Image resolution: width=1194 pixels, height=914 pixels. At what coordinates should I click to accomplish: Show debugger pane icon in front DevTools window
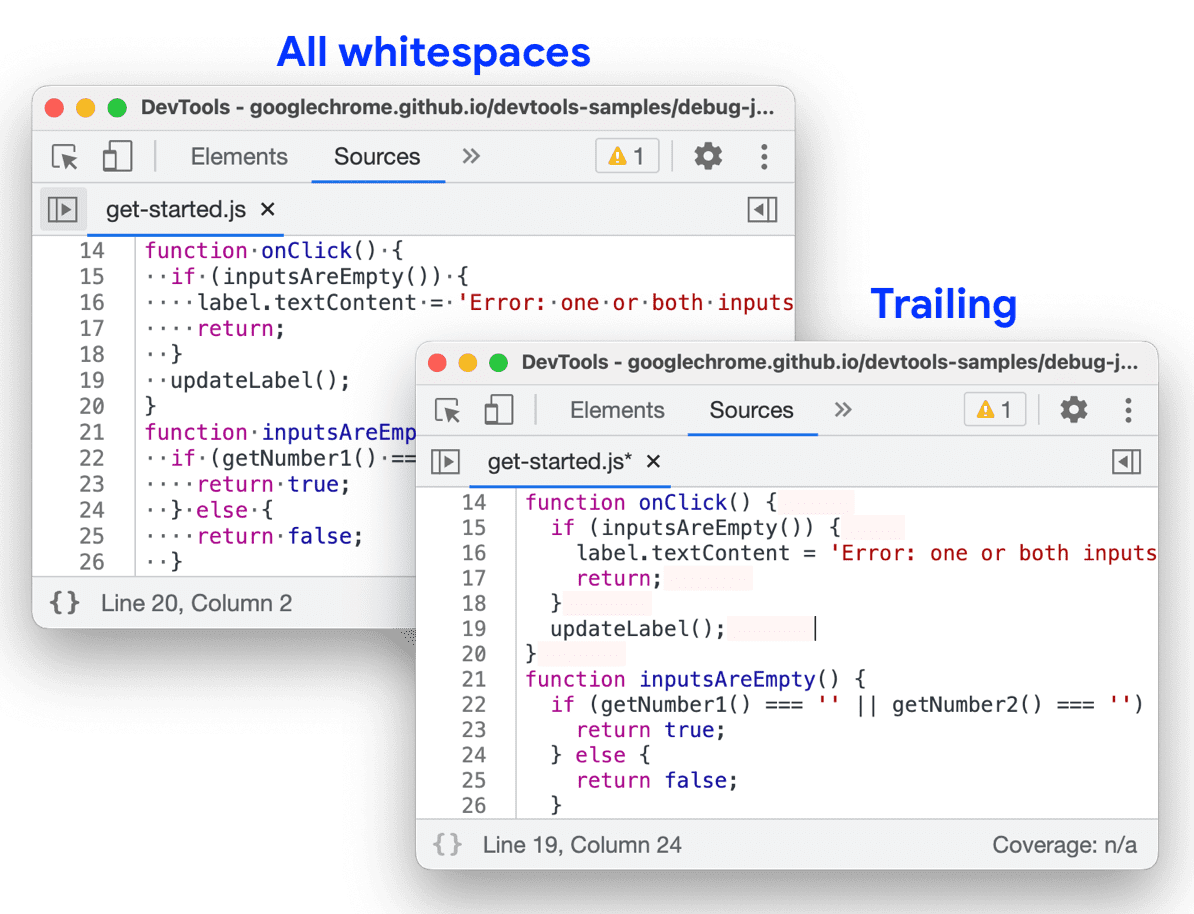pos(1126,462)
